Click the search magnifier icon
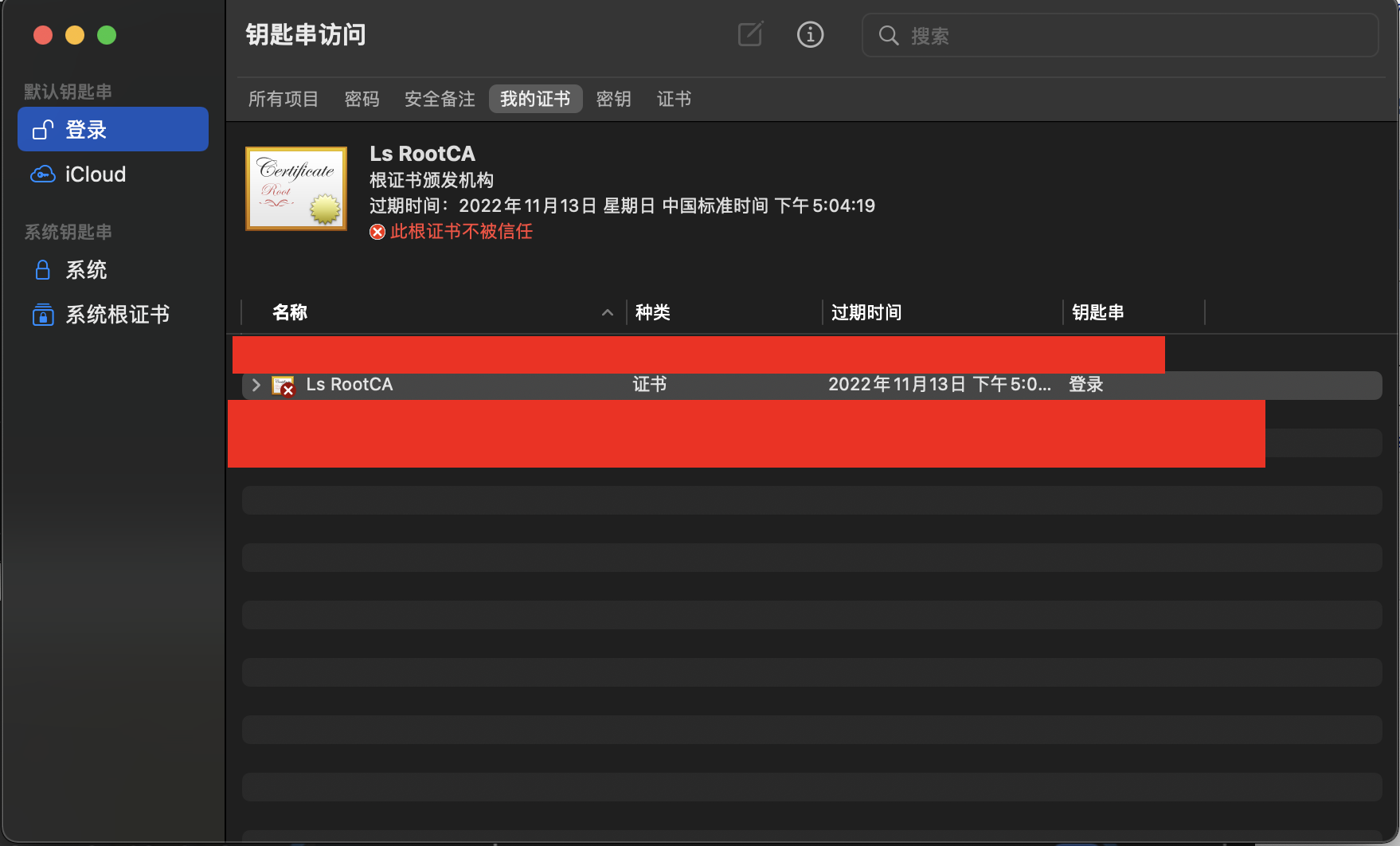Image resolution: width=1400 pixels, height=846 pixels. click(888, 36)
